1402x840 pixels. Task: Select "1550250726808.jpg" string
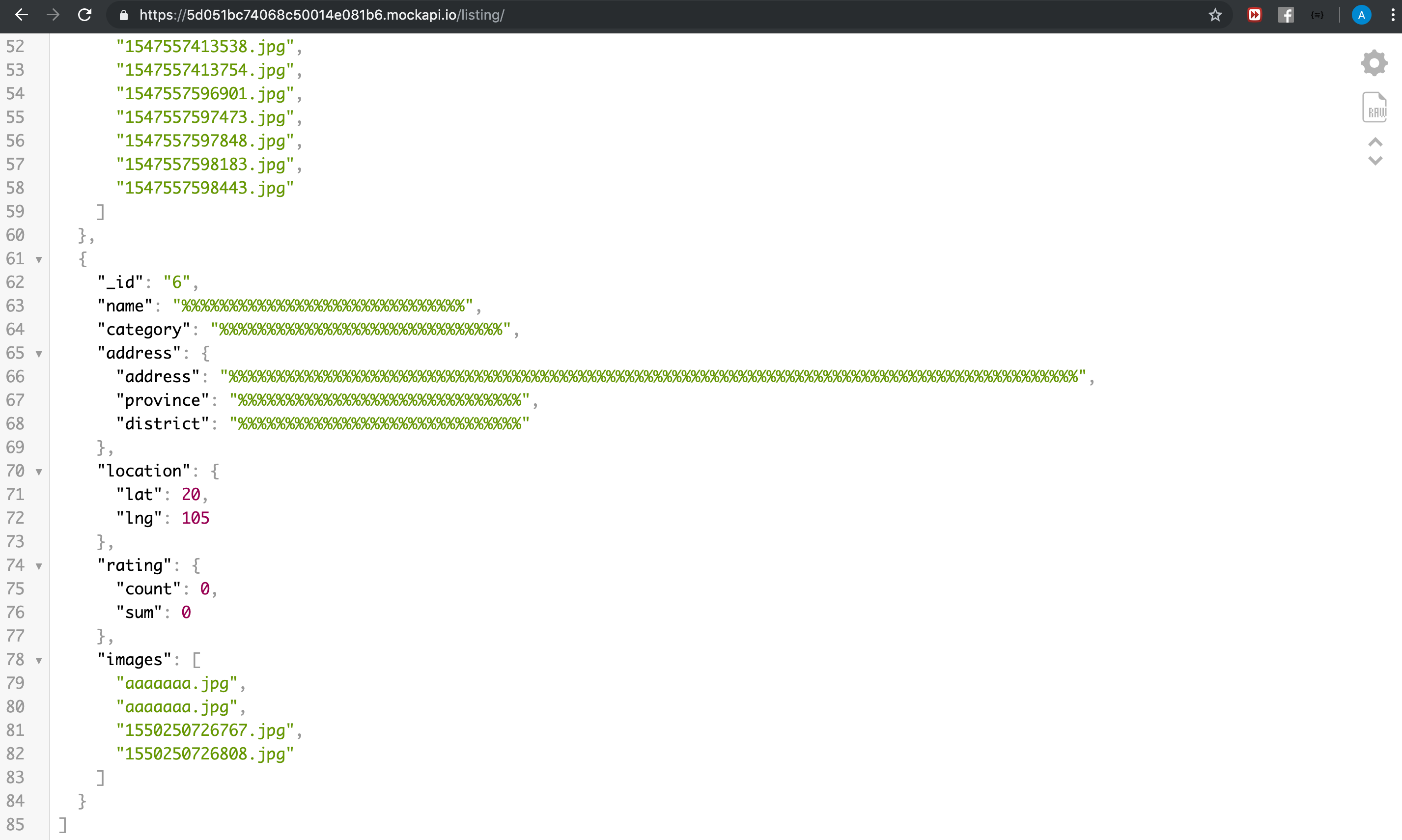click(205, 754)
